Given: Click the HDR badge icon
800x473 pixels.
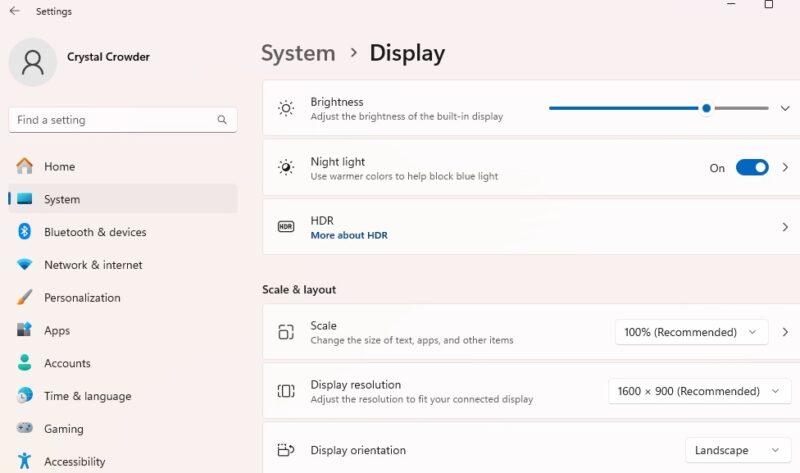Looking at the screenshot, I should (x=286, y=227).
